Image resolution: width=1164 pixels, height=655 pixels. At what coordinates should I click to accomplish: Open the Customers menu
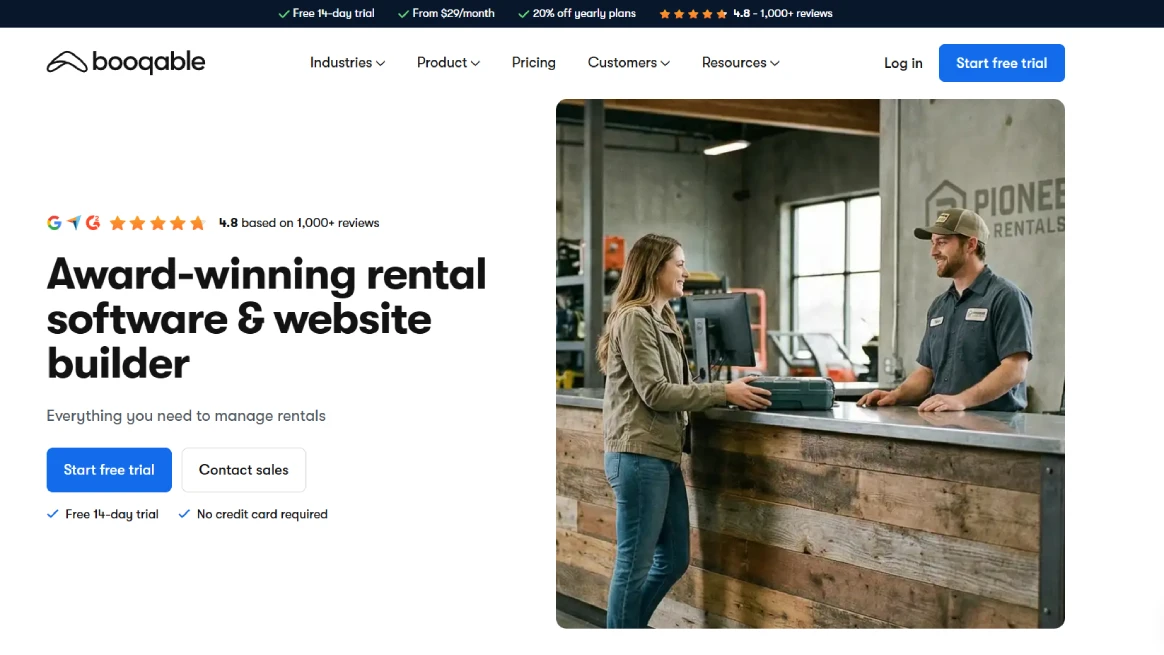coord(628,62)
